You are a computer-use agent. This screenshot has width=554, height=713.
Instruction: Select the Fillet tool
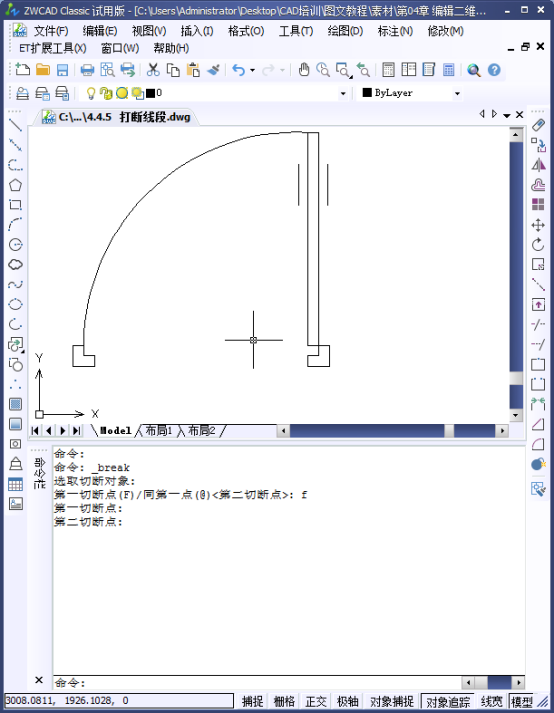(538, 444)
